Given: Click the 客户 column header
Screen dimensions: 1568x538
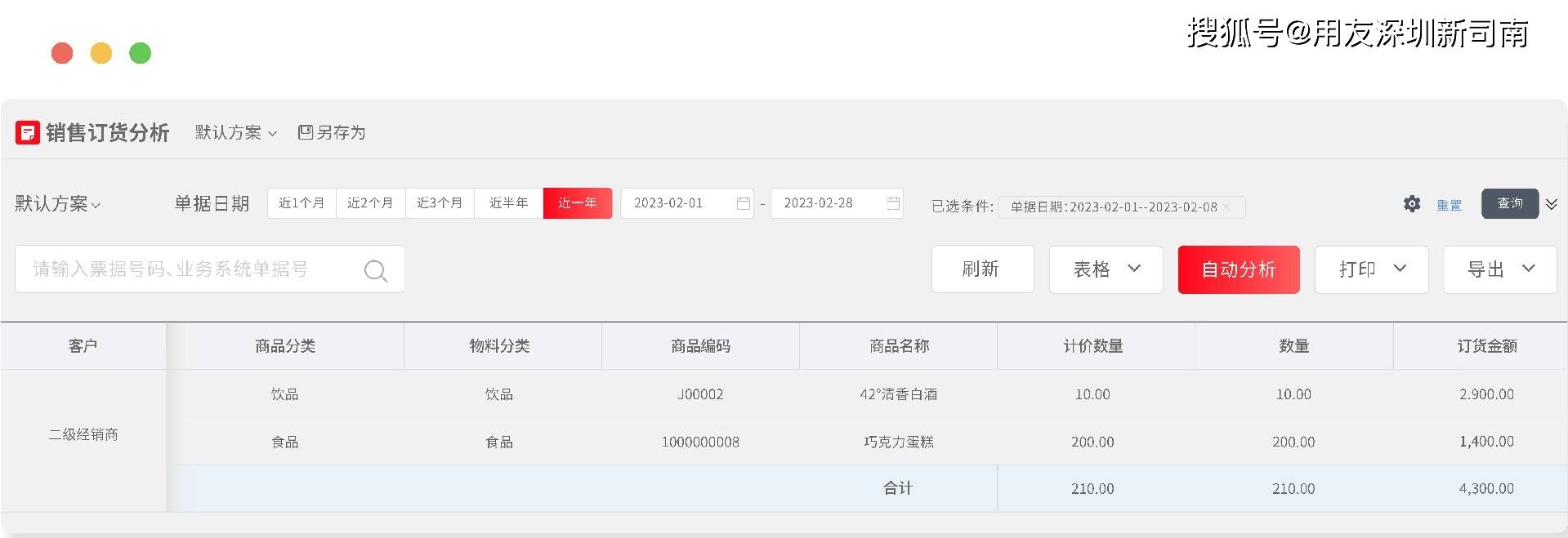Looking at the screenshot, I should click(x=83, y=346).
